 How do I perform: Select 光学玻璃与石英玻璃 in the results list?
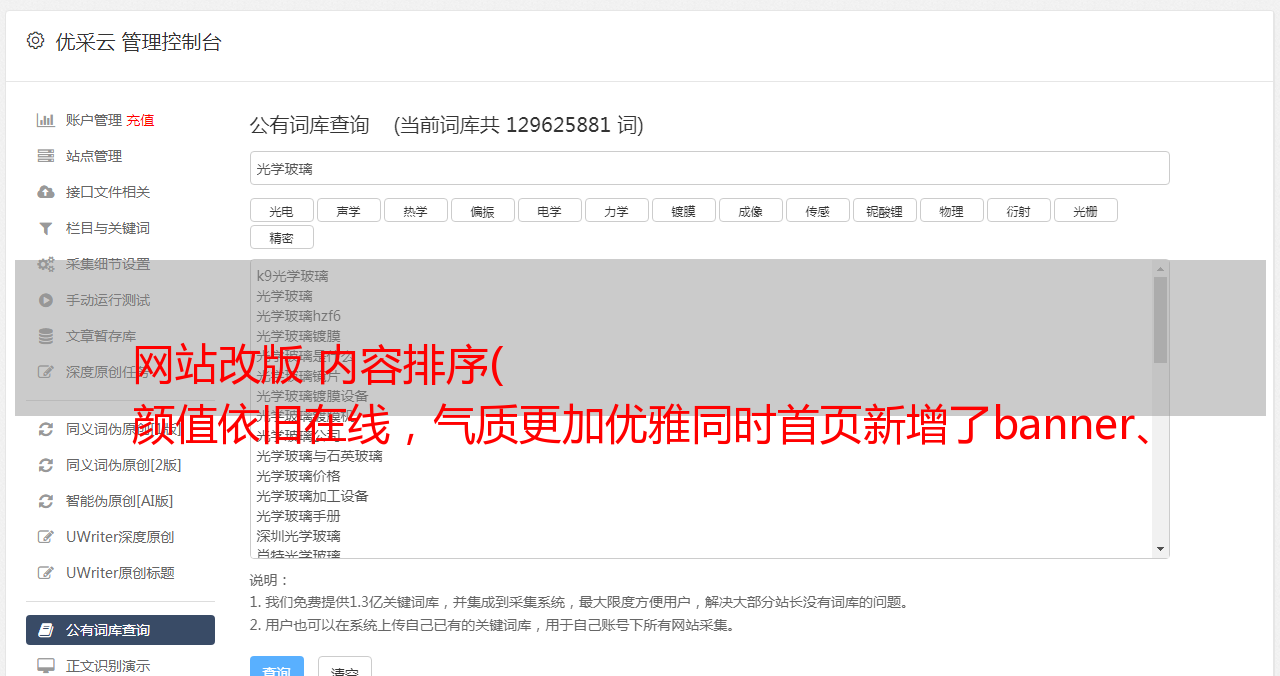click(319, 456)
